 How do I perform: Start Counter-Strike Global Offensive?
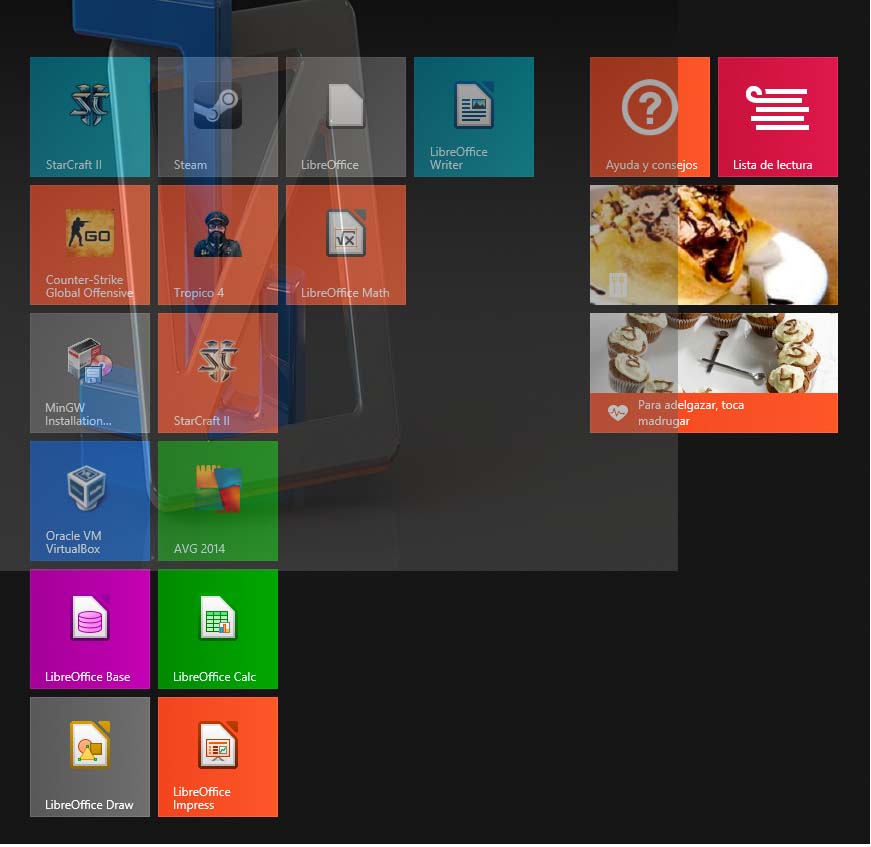(x=90, y=245)
